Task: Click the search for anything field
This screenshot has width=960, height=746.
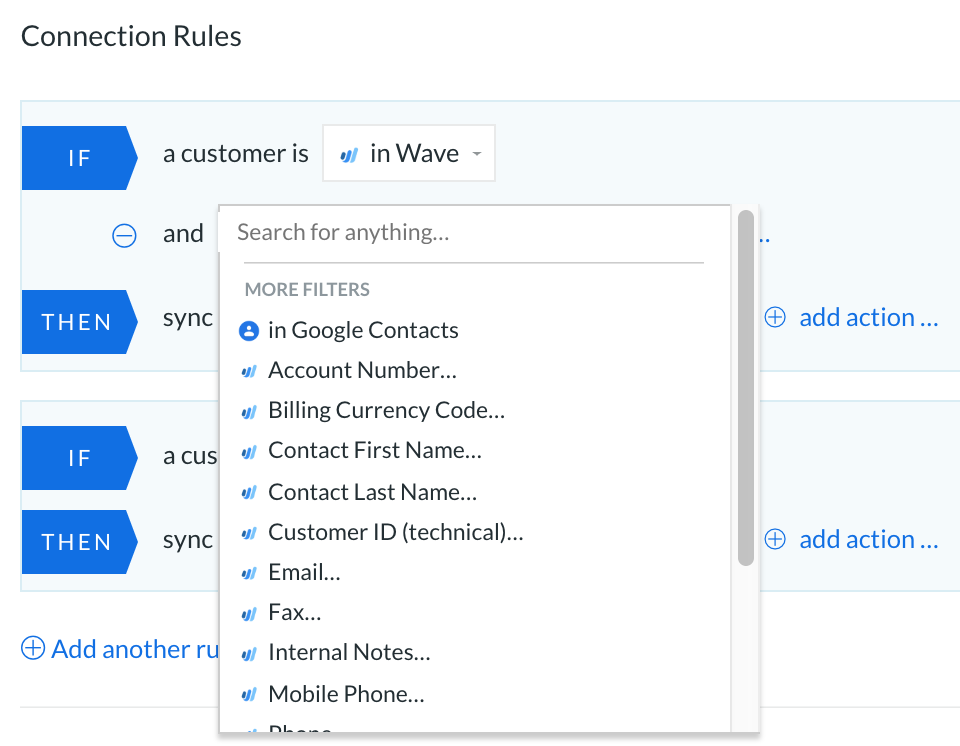Action: pyautogui.click(x=474, y=233)
